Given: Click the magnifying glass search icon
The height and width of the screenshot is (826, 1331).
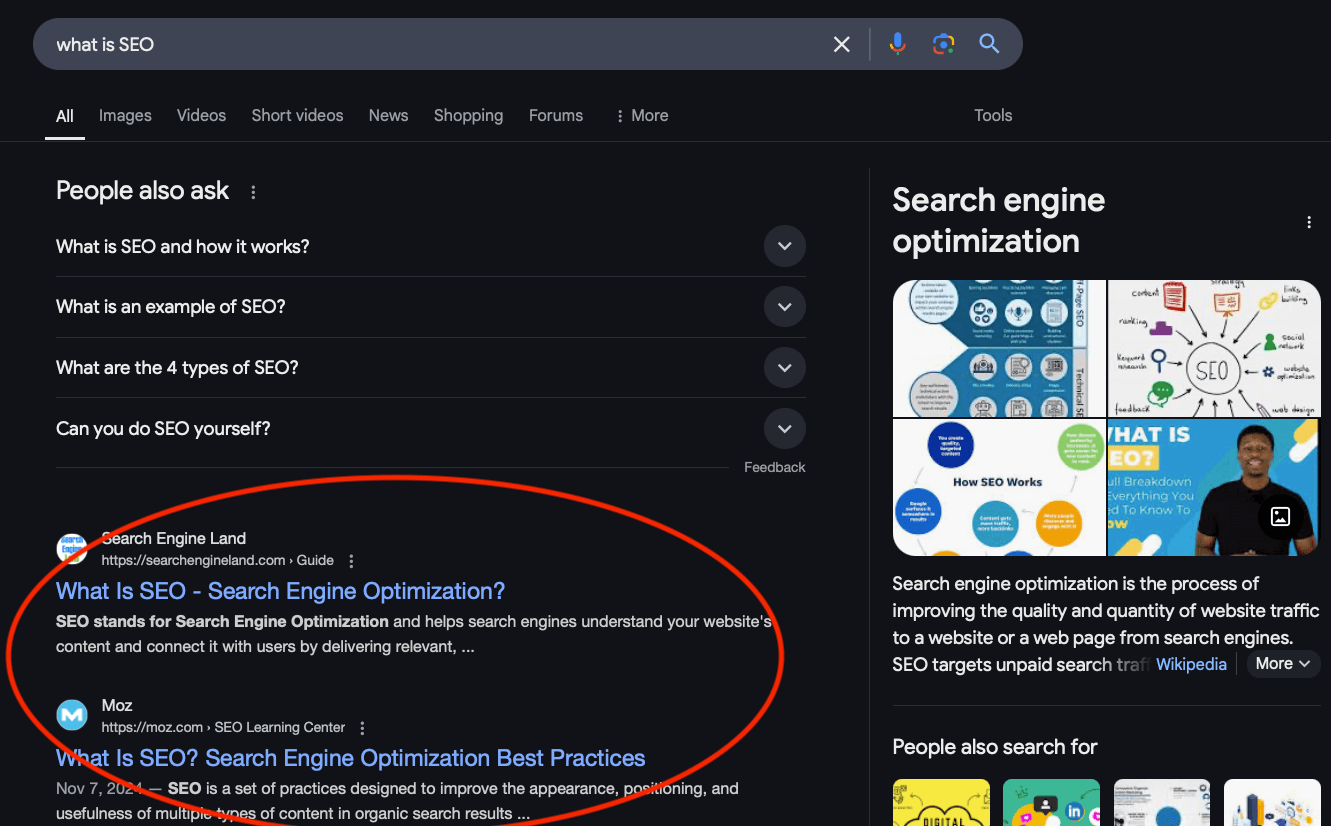Looking at the screenshot, I should 989,44.
